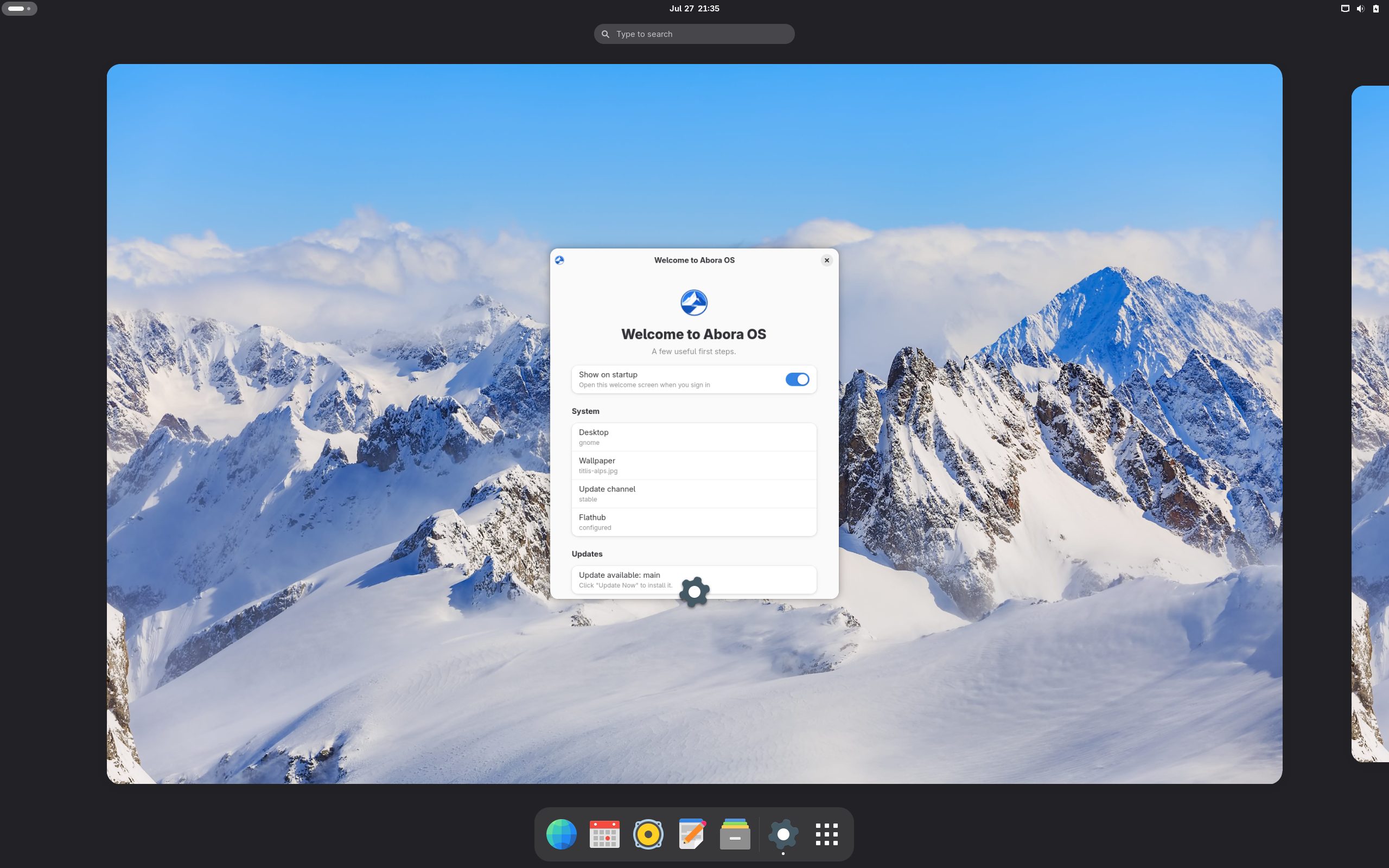1389x868 pixels.
Task: Click the Update available: main row
Action: click(694, 580)
